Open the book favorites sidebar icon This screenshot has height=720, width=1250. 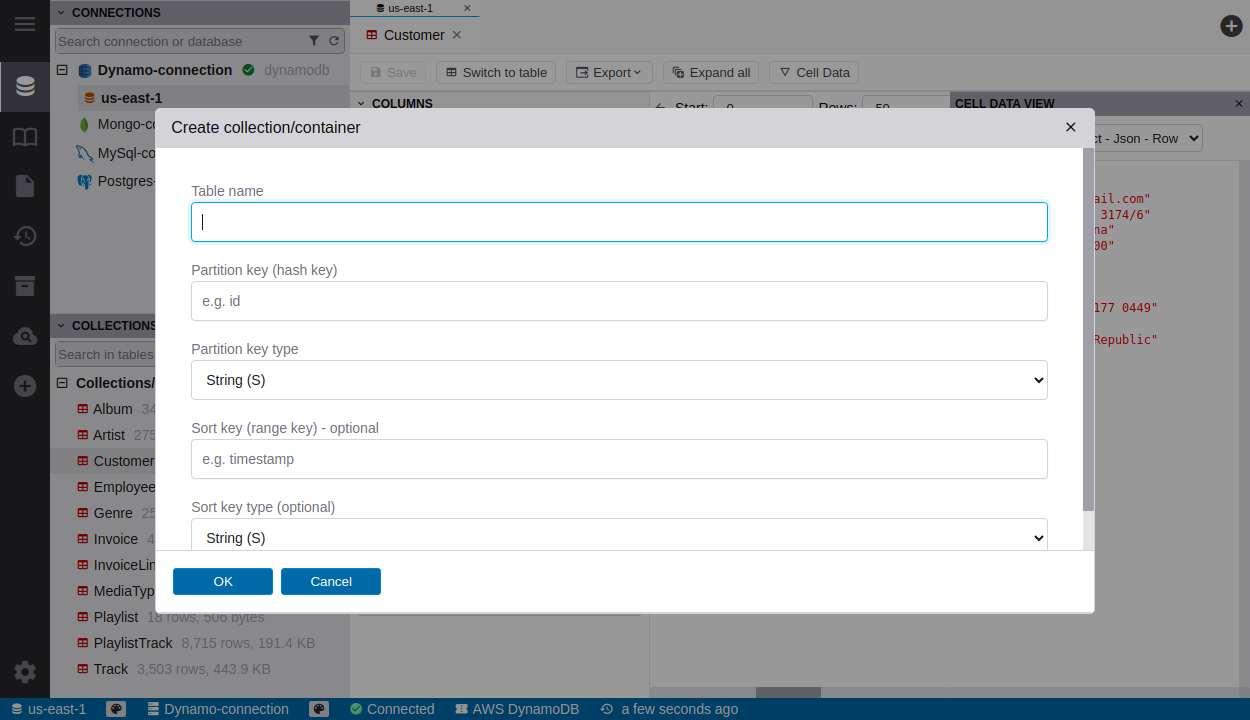pyautogui.click(x=25, y=137)
